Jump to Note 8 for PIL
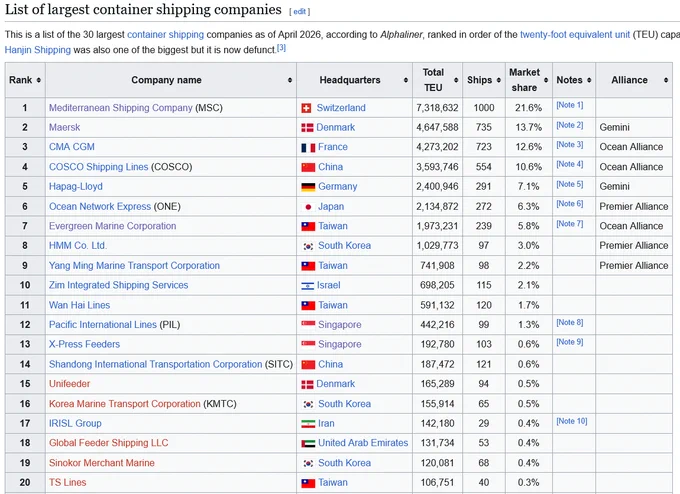This screenshot has height=494, width=680. (569, 323)
